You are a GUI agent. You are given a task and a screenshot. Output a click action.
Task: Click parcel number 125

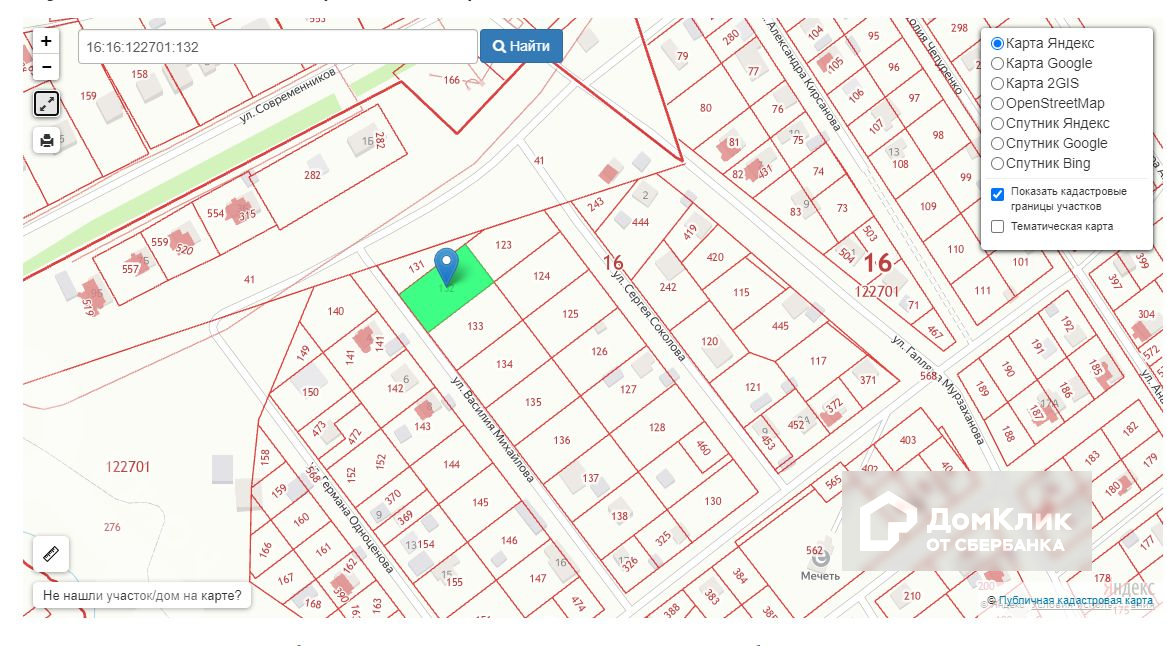570,314
